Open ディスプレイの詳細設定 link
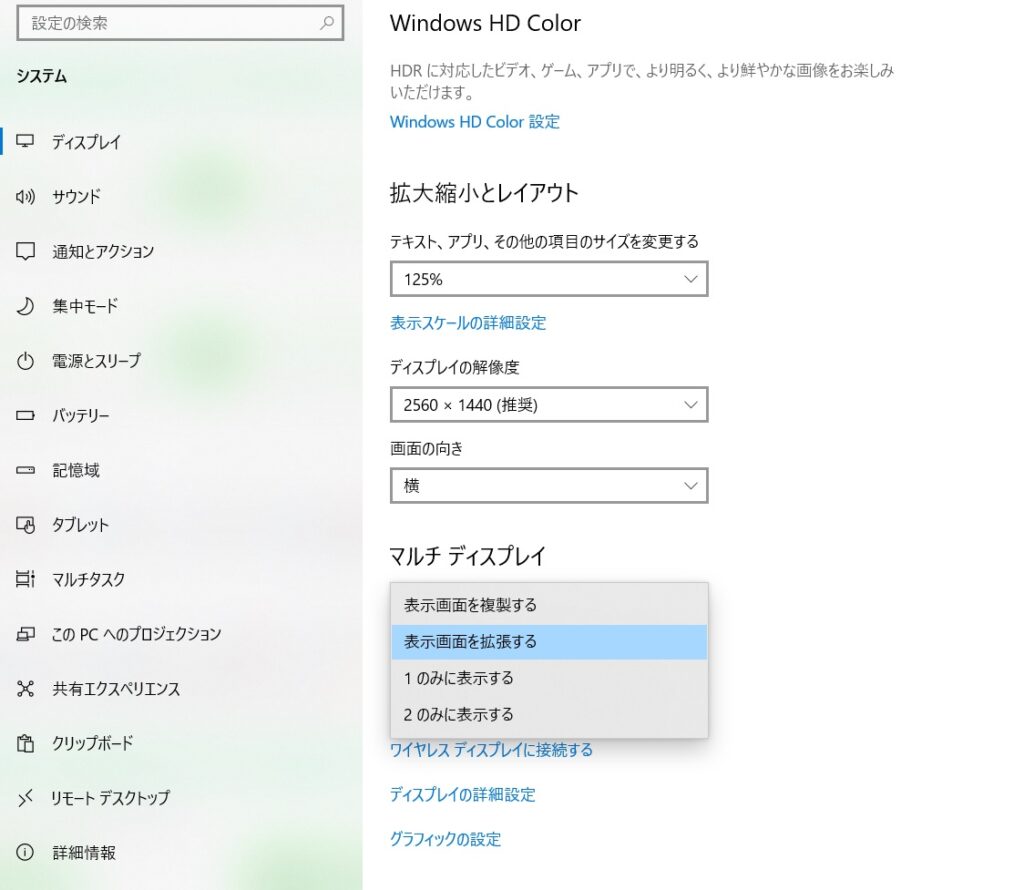Image resolution: width=1024 pixels, height=890 pixels. (463, 795)
